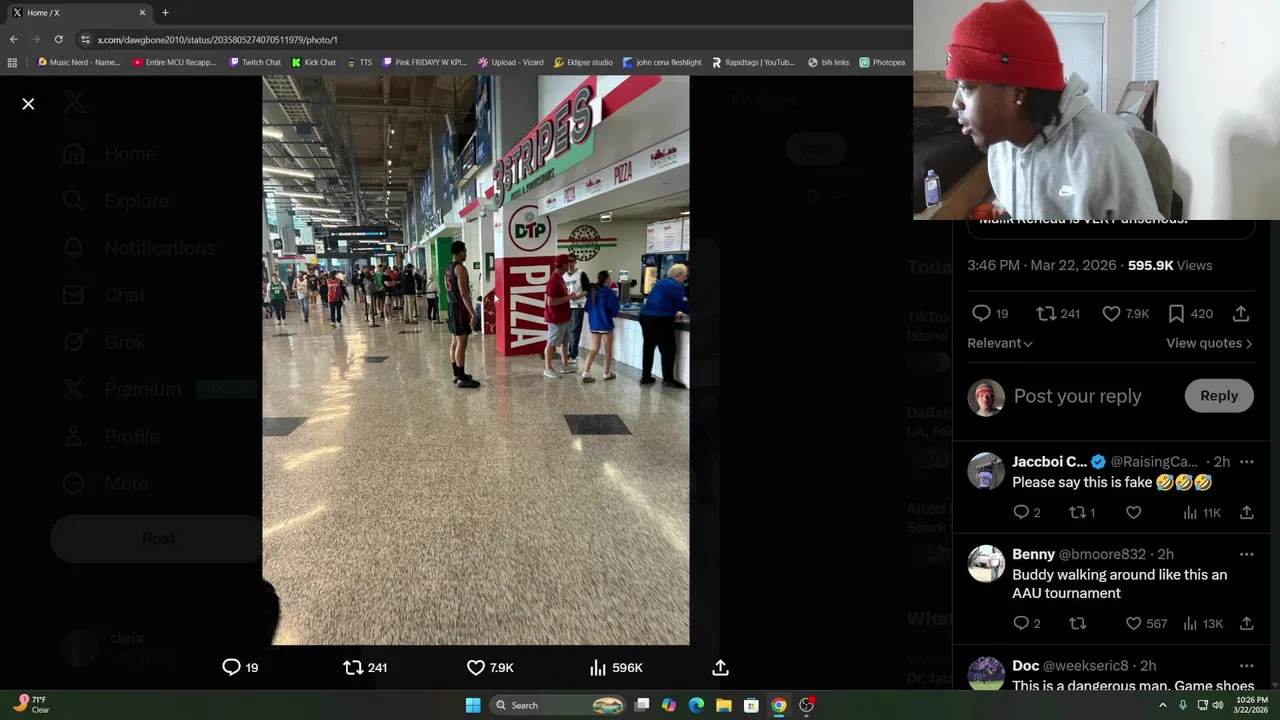Open Benny's profile avatar
This screenshot has height=720, width=1280.
pos(986,563)
